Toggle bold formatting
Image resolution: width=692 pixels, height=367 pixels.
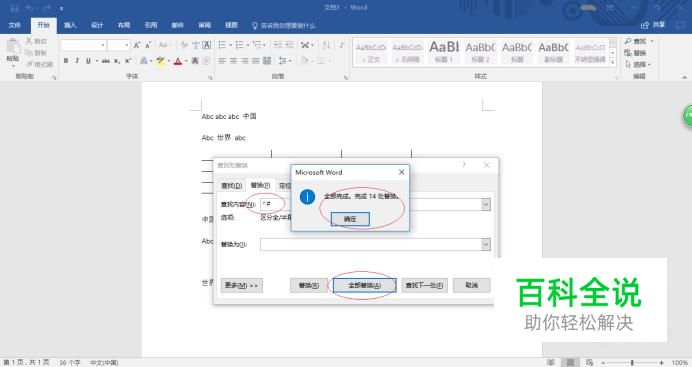pos(66,61)
